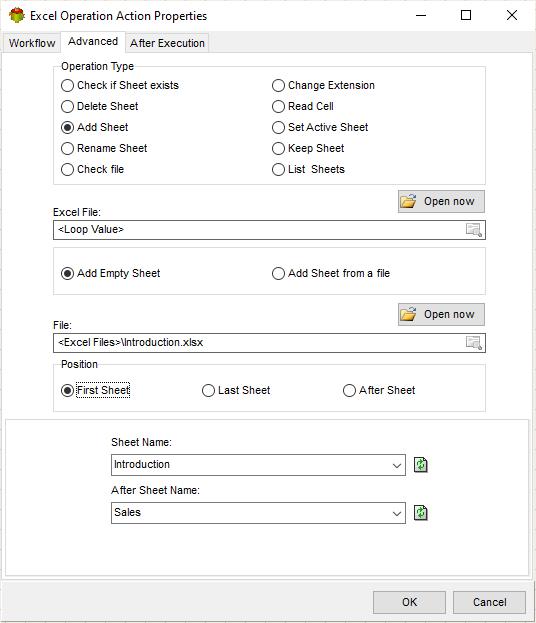This screenshot has width=536, height=623.
Task: Click the After Sheet Name text Sales
Action: 128,512
